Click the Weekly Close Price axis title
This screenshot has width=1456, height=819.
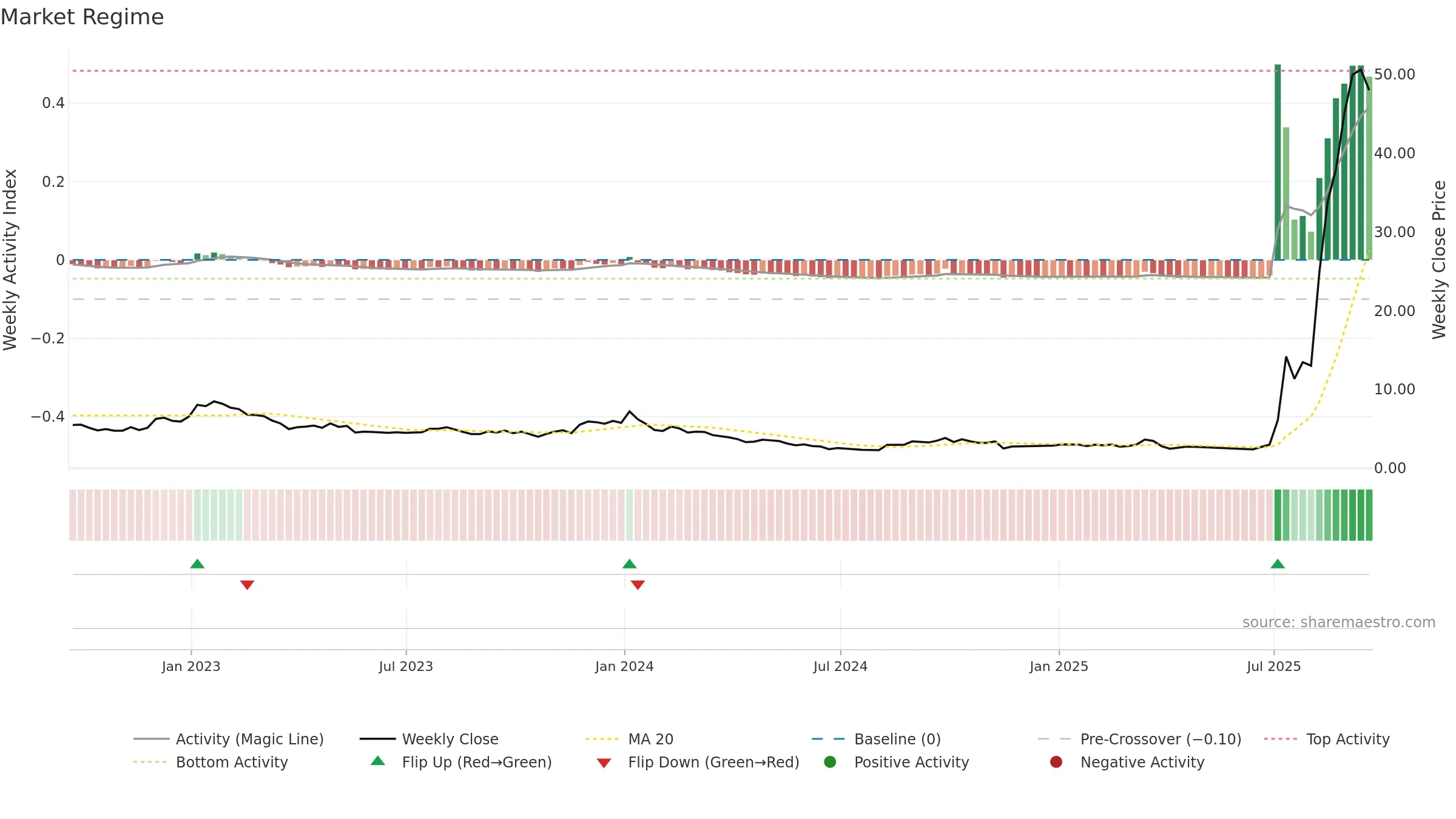(1439, 260)
